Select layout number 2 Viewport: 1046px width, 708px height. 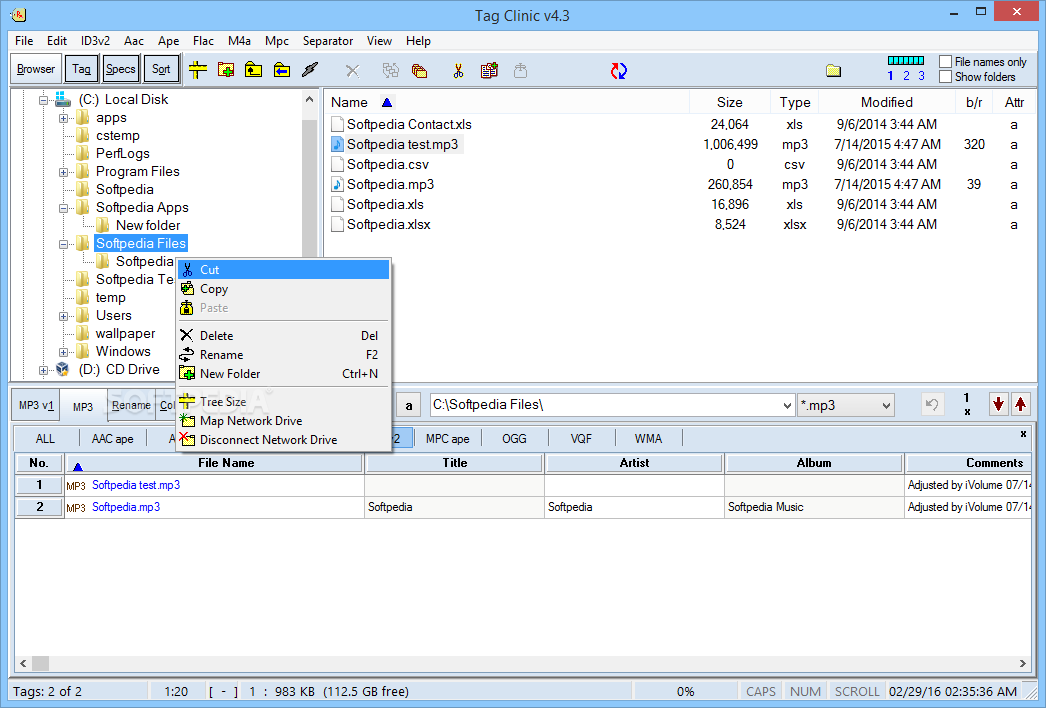click(906, 76)
